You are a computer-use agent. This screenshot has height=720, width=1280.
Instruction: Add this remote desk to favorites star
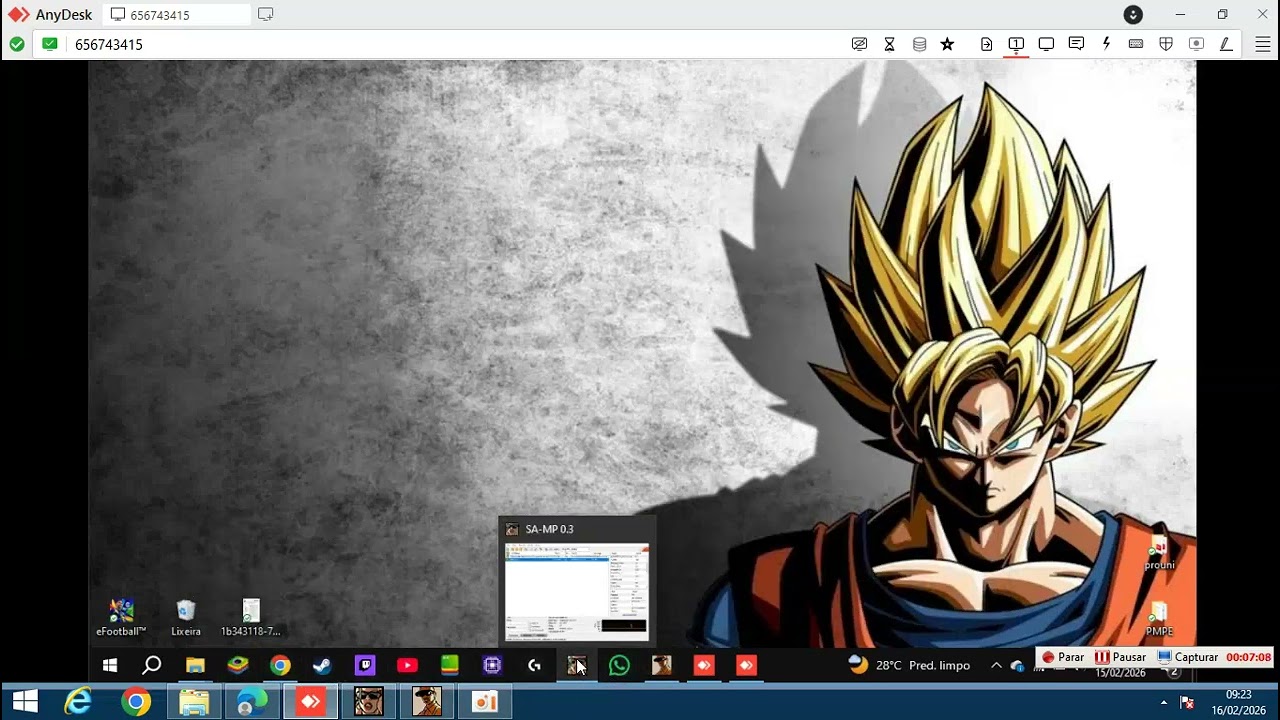(x=947, y=44)
